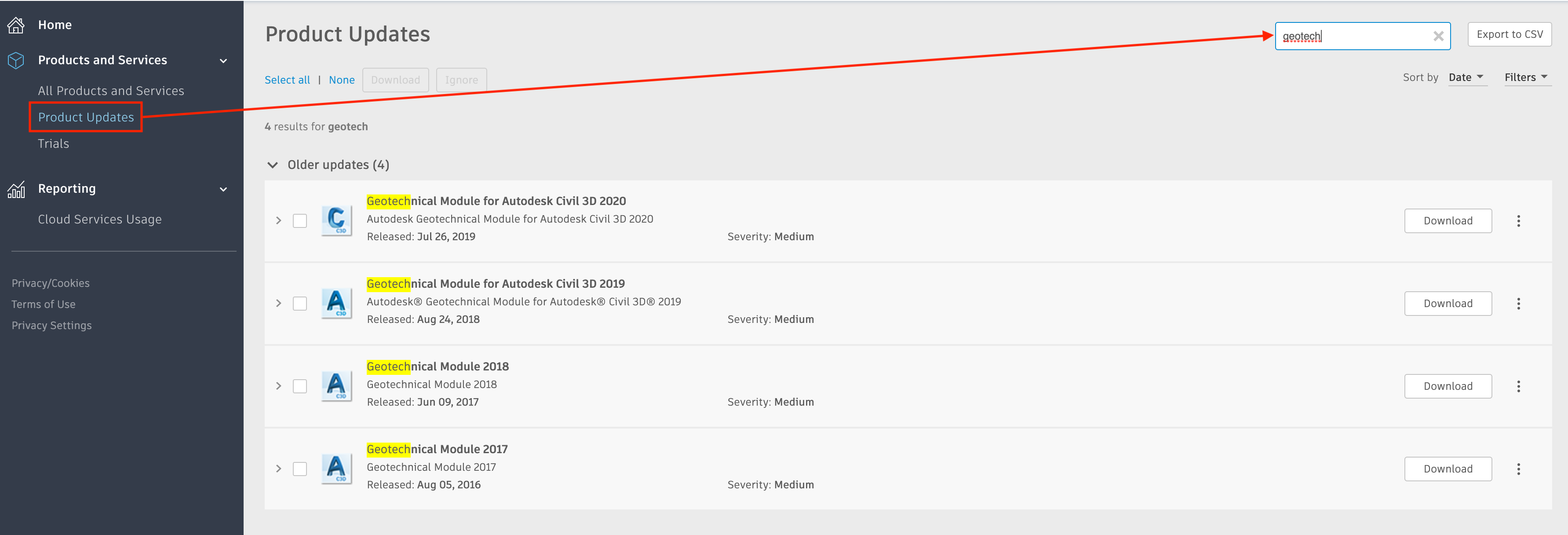Open the three-dot menu on Geotechnical Module 2017
1568x535 pixels.
tap(1519, 469)
